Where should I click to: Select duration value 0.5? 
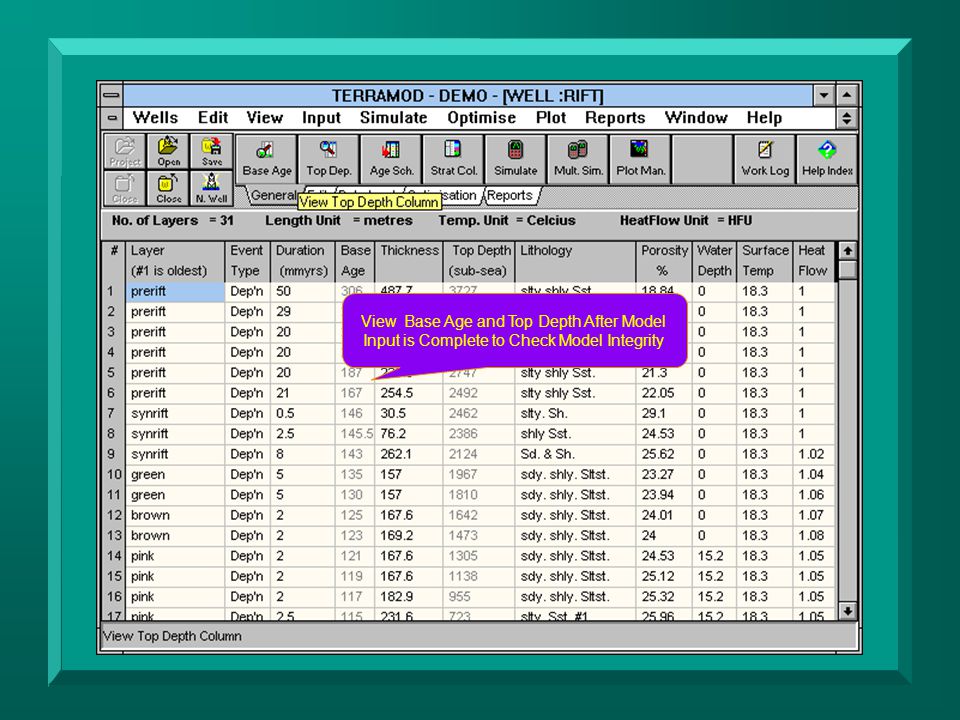tap(302, 413)
